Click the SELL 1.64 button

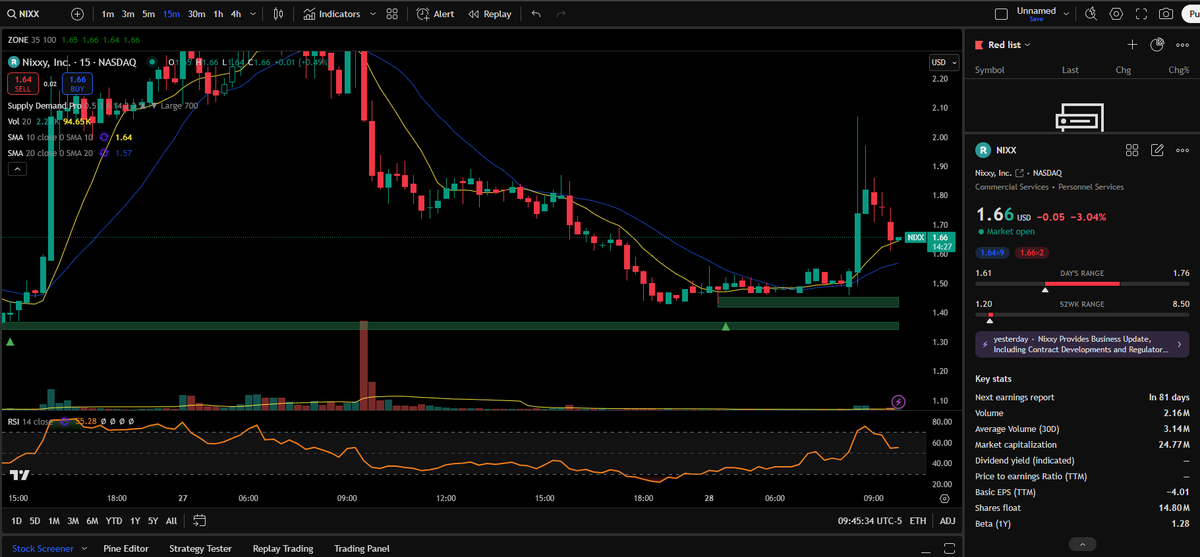(22, 84)
